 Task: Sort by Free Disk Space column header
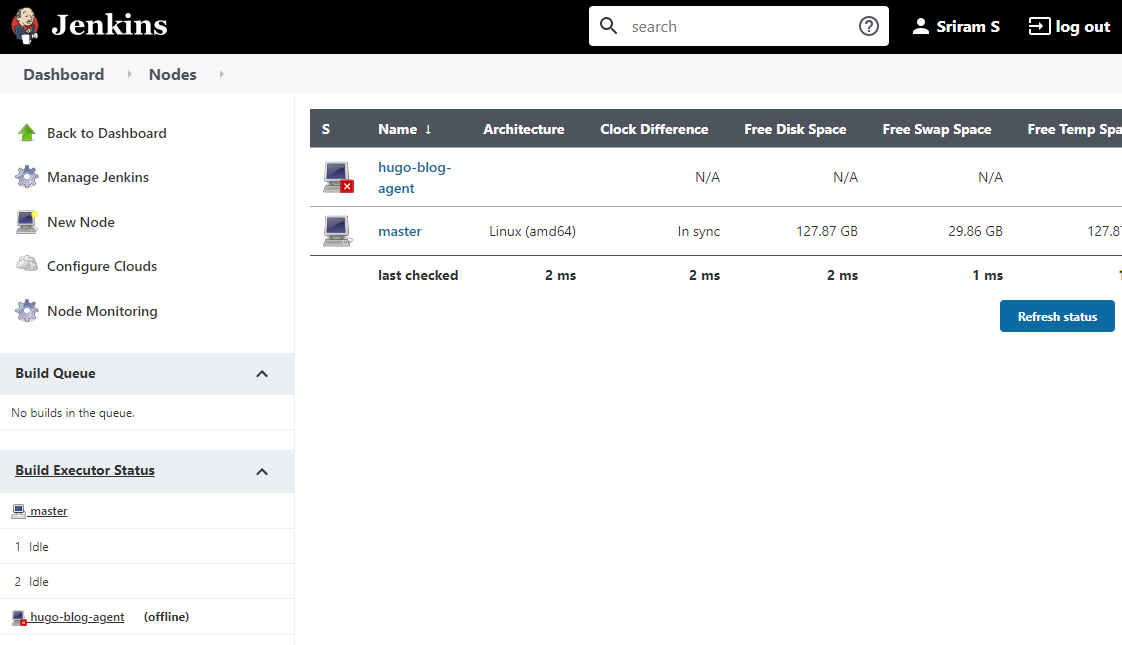[x=795, y=129]
